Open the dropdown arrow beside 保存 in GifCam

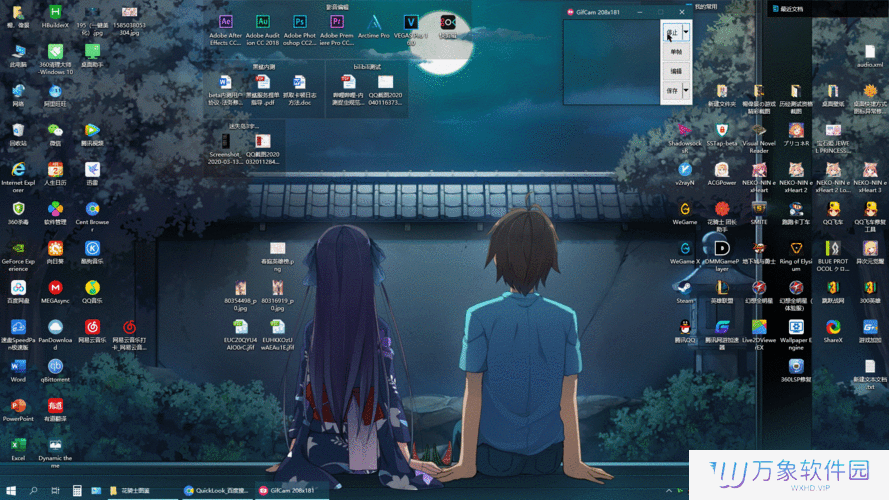[x=685, y=90]
